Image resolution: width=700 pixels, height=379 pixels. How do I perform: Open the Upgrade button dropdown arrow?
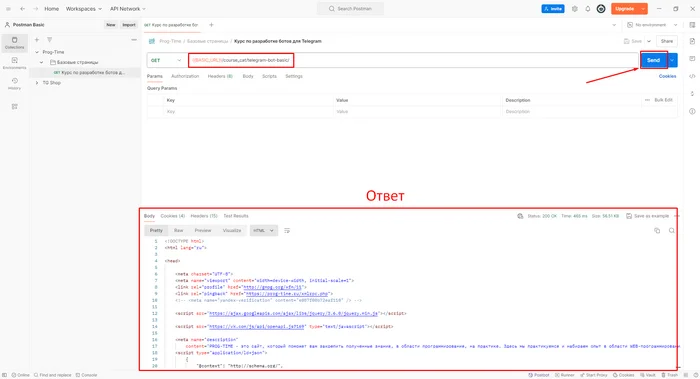tap(643, 8)
